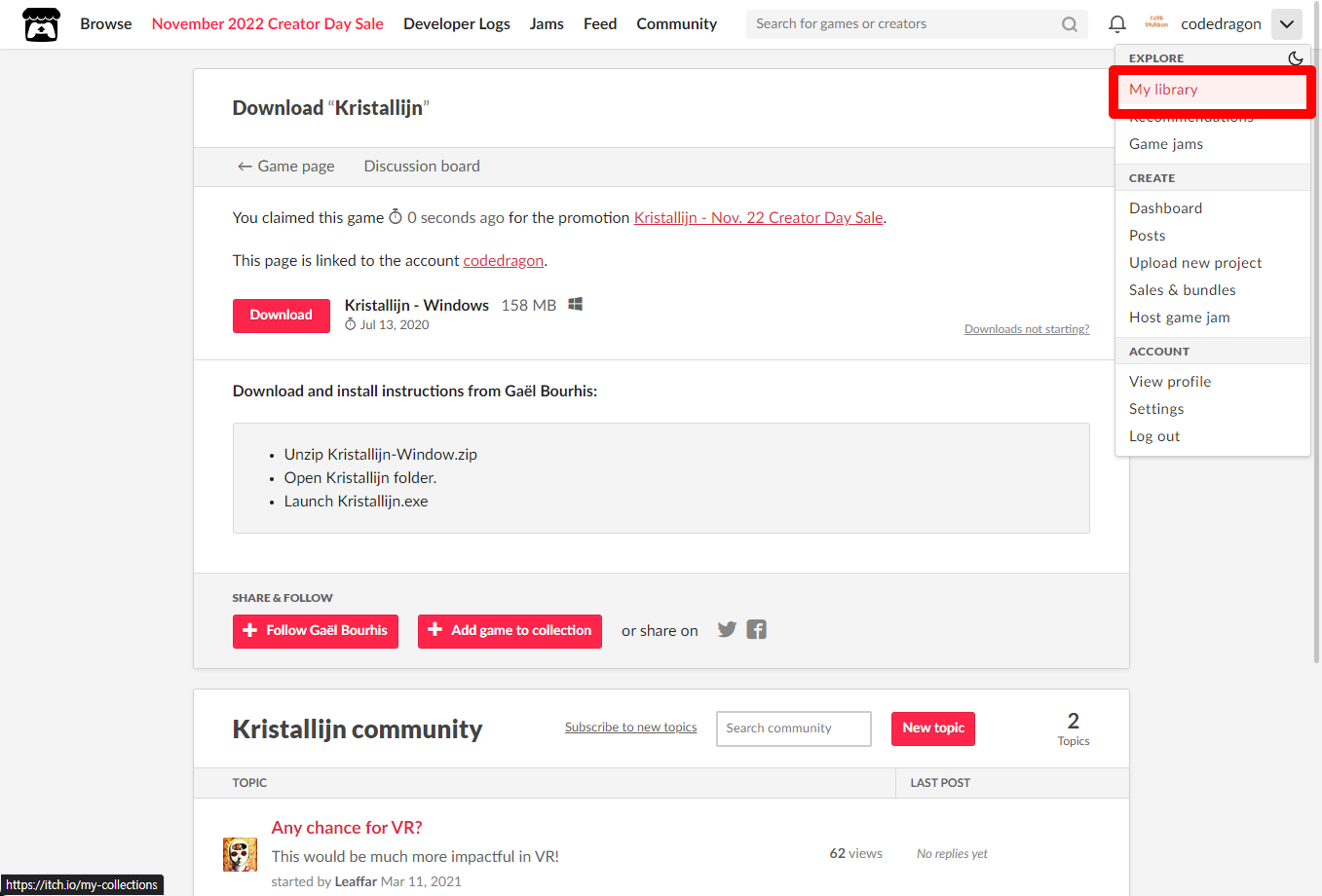Open Kristallijn Nov. 22 Creator Day Sale link
Image resolution: width=1322 pixels, height=896 pixels.
[x=759, y=218]
